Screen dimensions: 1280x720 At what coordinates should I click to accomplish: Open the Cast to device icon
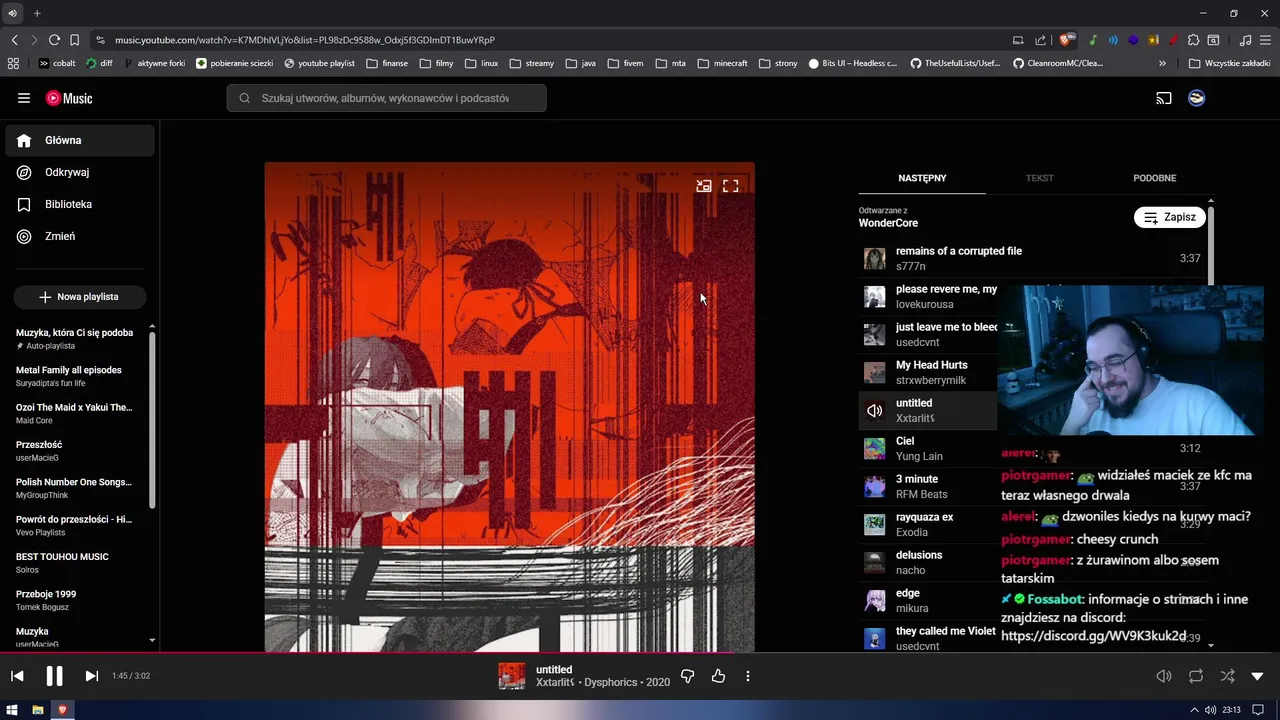(1164, 98)
